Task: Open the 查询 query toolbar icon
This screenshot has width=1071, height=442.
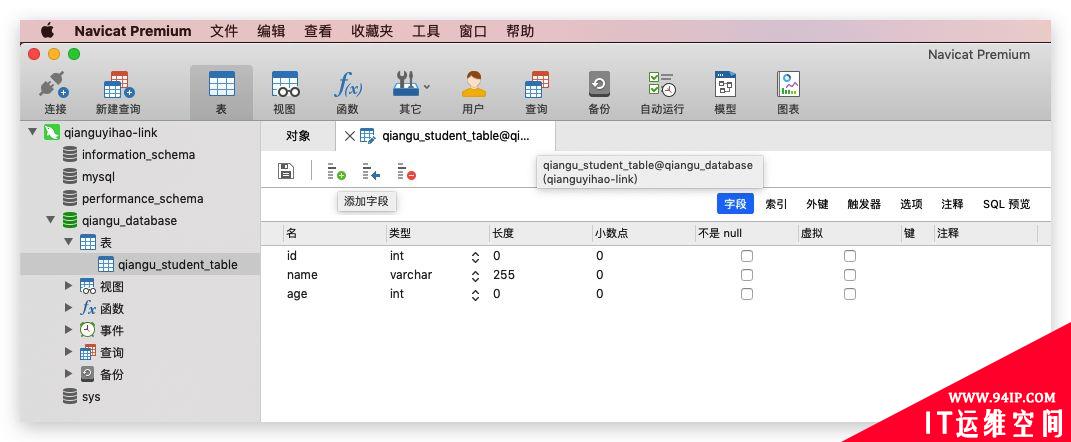Action: 536,92
